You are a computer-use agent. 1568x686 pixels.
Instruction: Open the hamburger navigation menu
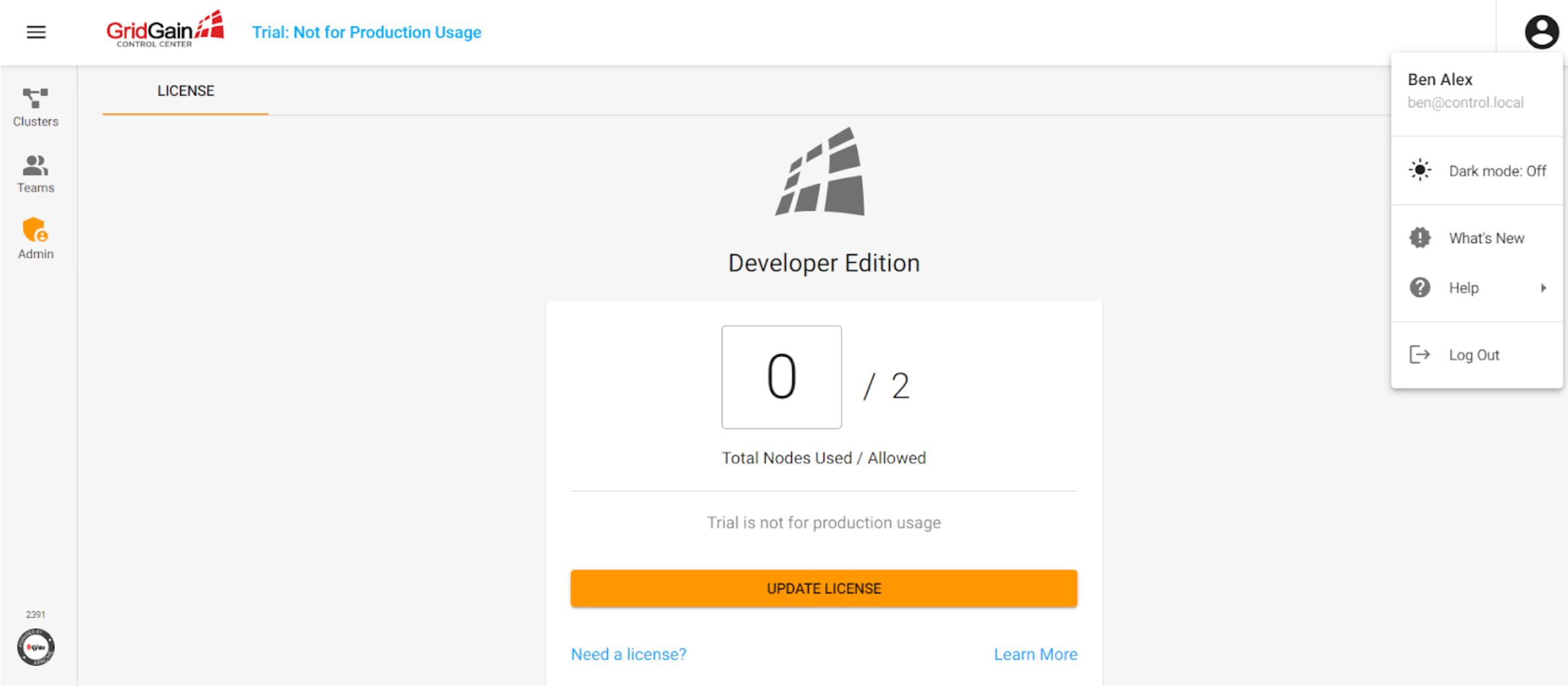click(36, 32)
